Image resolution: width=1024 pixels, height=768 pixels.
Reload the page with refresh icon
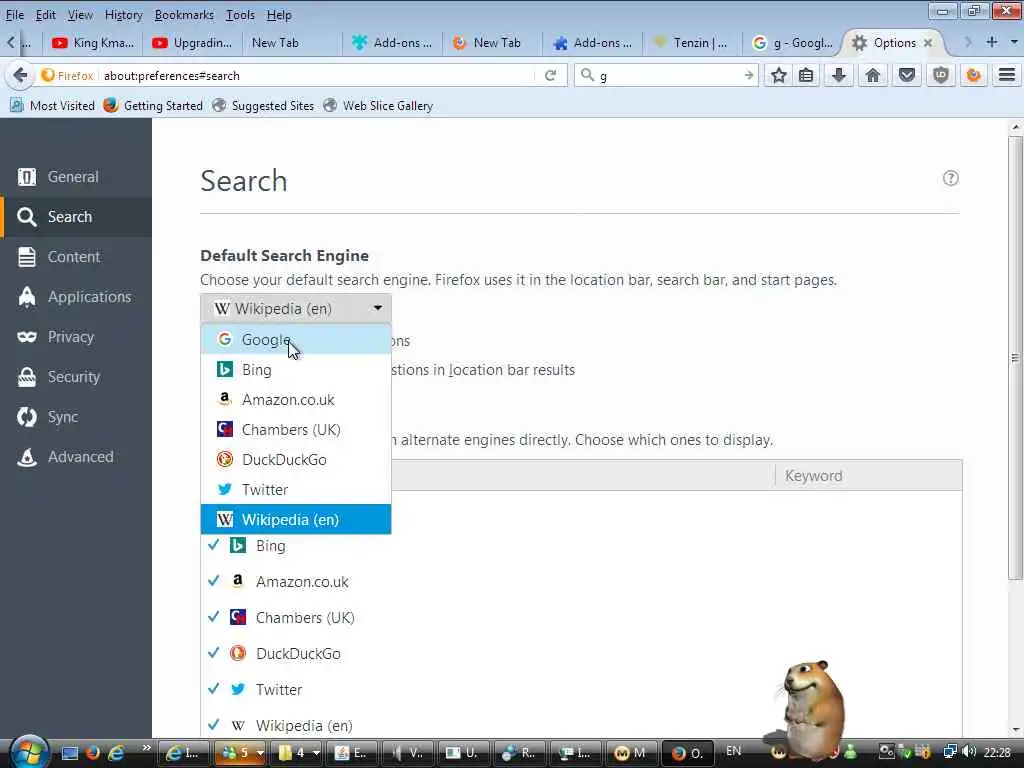tap(551, 76)
